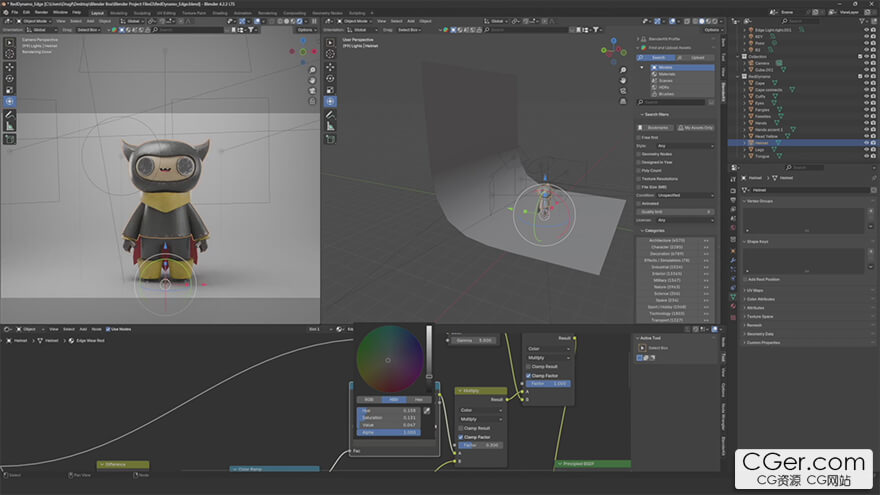This screenshot has width=880, height=495.
Task: Enable the Geometry Nodes filter checkbox
Action: click(639, 154)
